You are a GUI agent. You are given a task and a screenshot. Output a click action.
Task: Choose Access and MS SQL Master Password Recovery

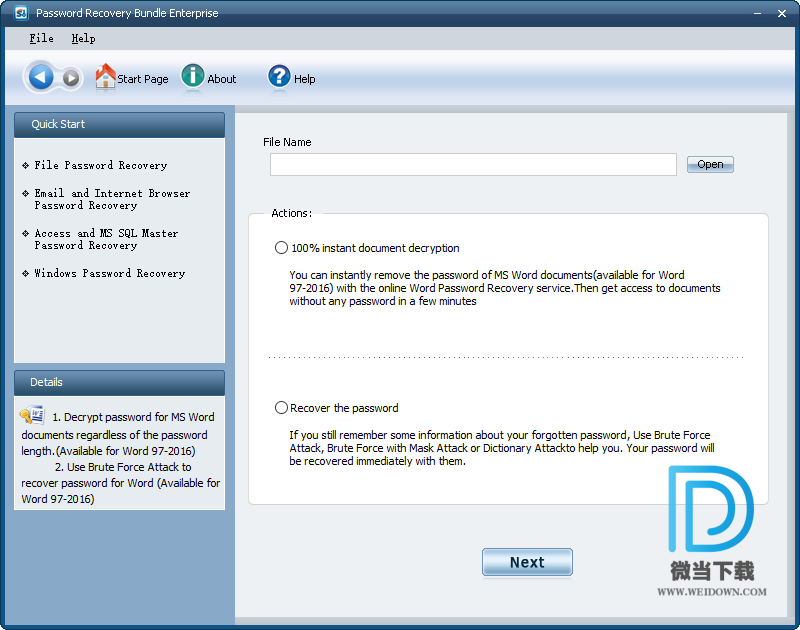[x=106, y=239]
